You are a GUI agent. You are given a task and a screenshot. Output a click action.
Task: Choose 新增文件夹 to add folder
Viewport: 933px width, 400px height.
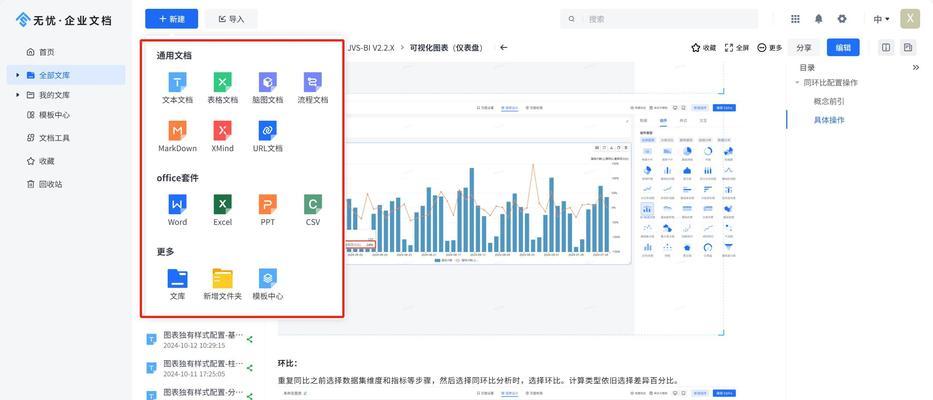[222, 279]
